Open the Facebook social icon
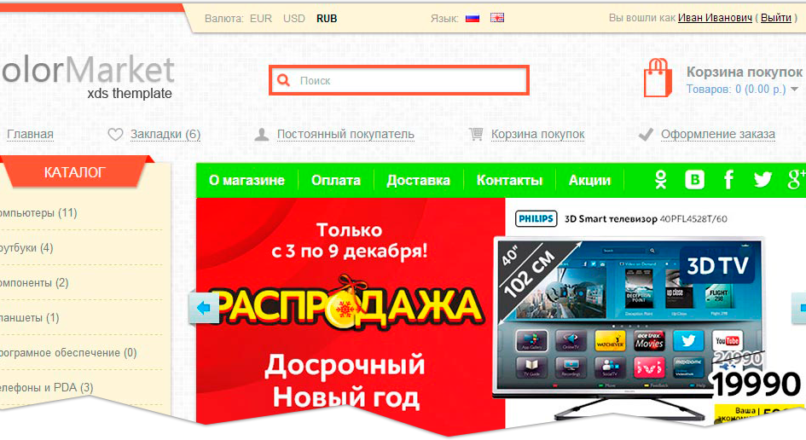Image resolution: width=806 pixels, height=440 pixels. (x=728, y=180)
